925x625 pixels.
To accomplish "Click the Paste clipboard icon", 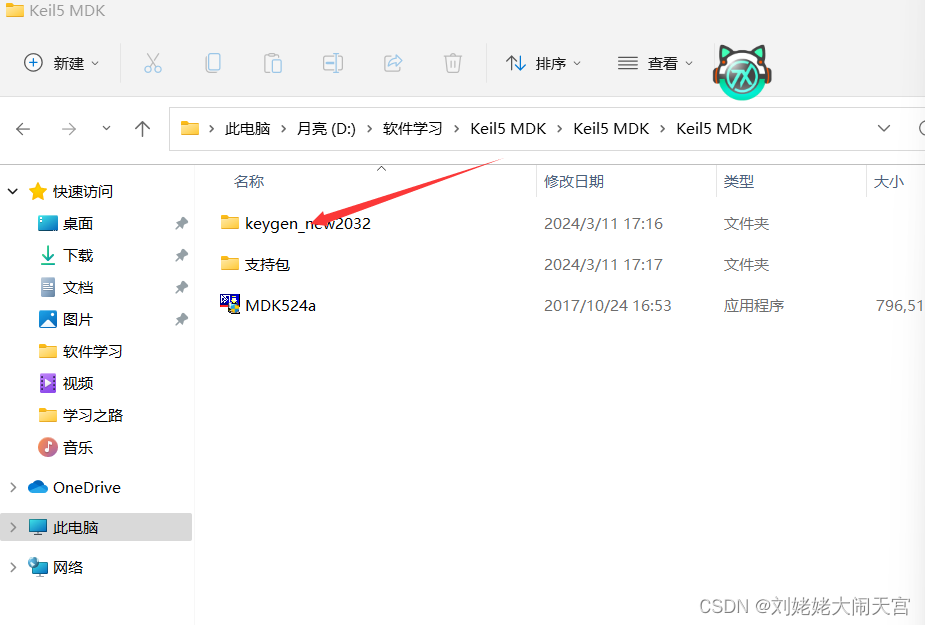I will (x=273, y=63).
